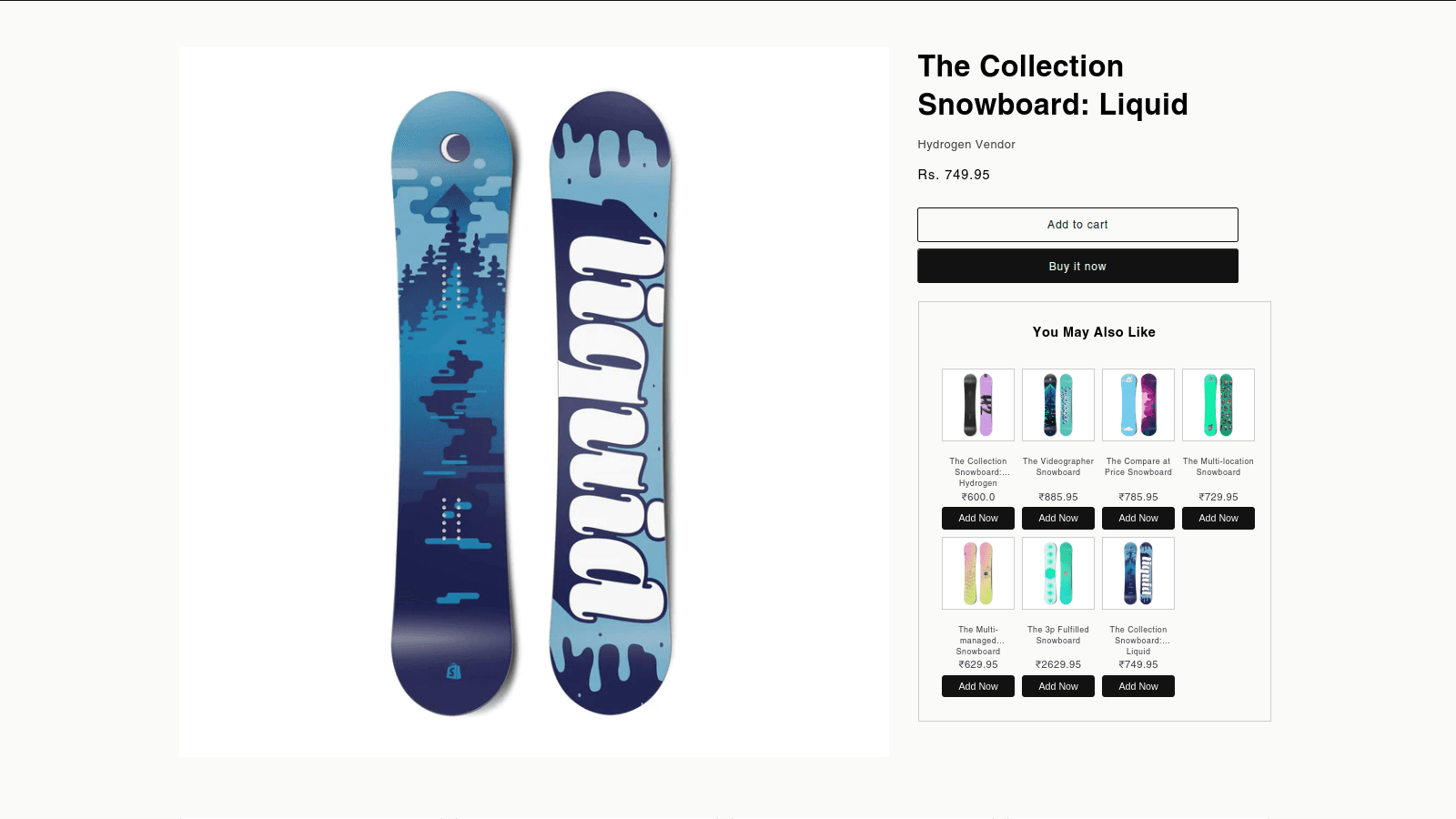Open the 3p Fulfilled Snowboard thumbnail
The image size is (1456, 819).
coord(1058,573)
